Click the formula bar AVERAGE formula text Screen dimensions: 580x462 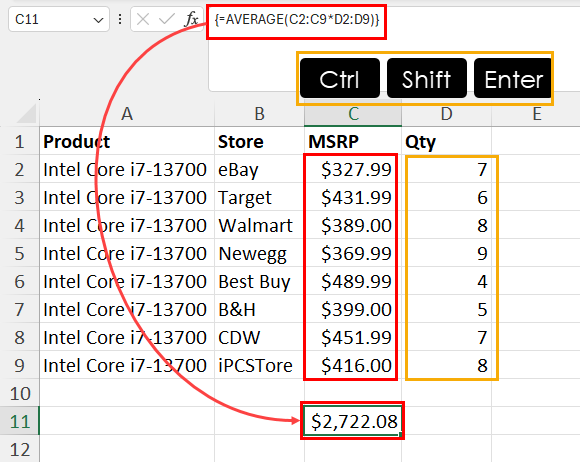point(297,19)
